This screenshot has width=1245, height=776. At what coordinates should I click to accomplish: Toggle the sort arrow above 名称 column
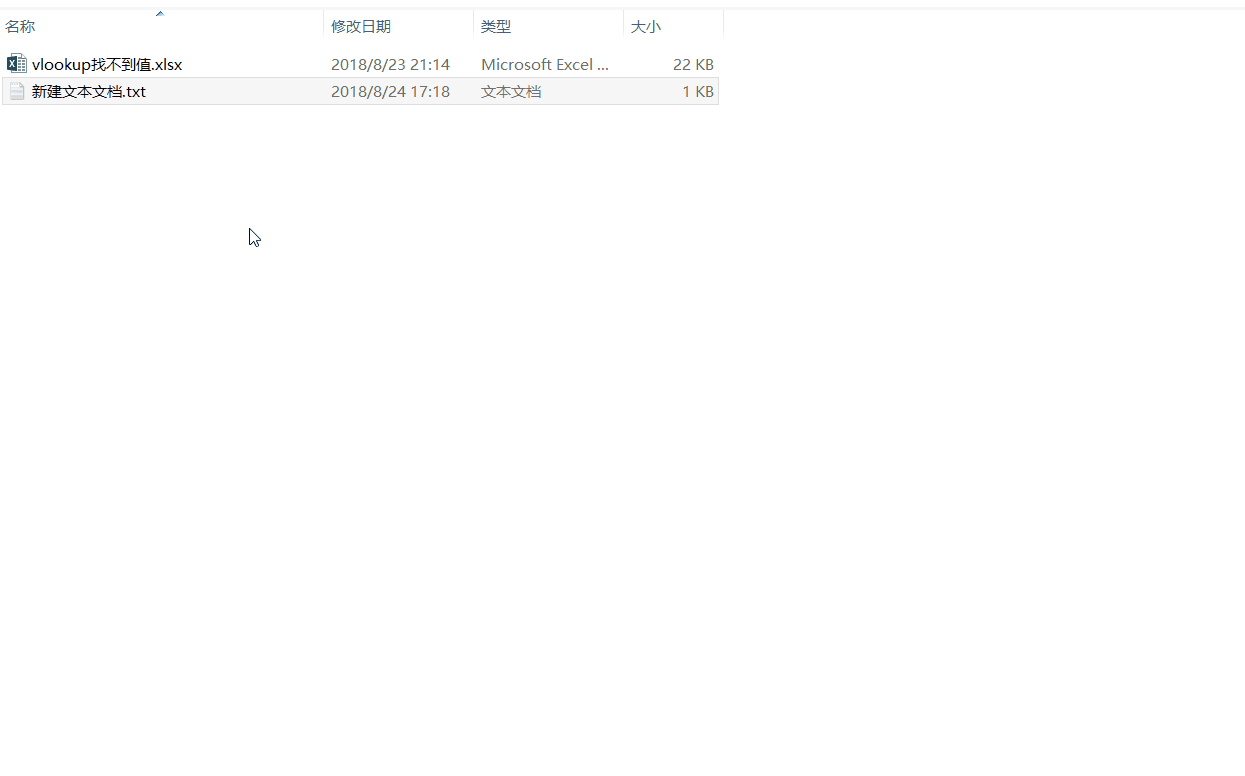click(x=160, y=14)
